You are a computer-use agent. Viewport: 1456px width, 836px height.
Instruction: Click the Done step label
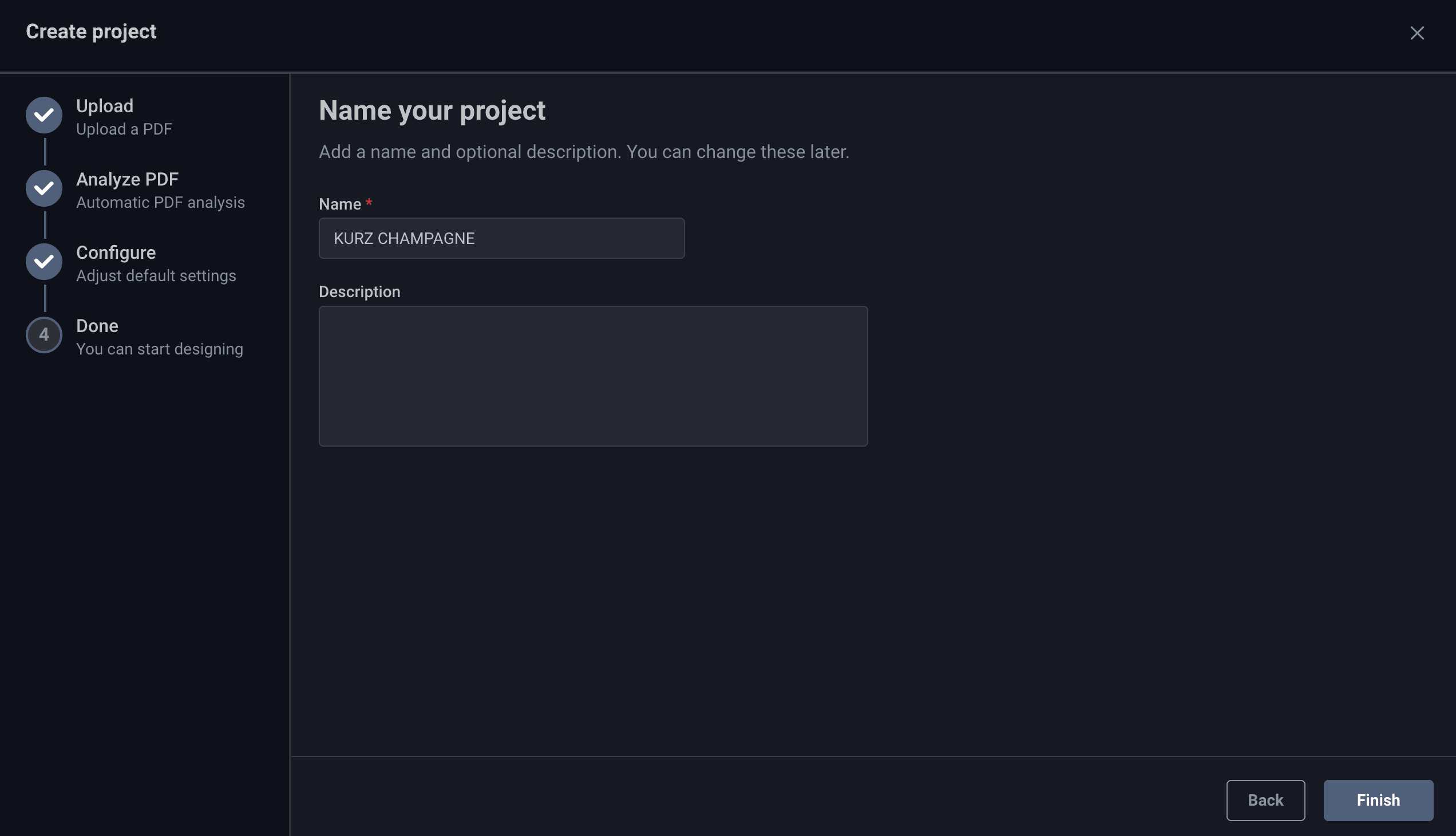tap(97, 326)
